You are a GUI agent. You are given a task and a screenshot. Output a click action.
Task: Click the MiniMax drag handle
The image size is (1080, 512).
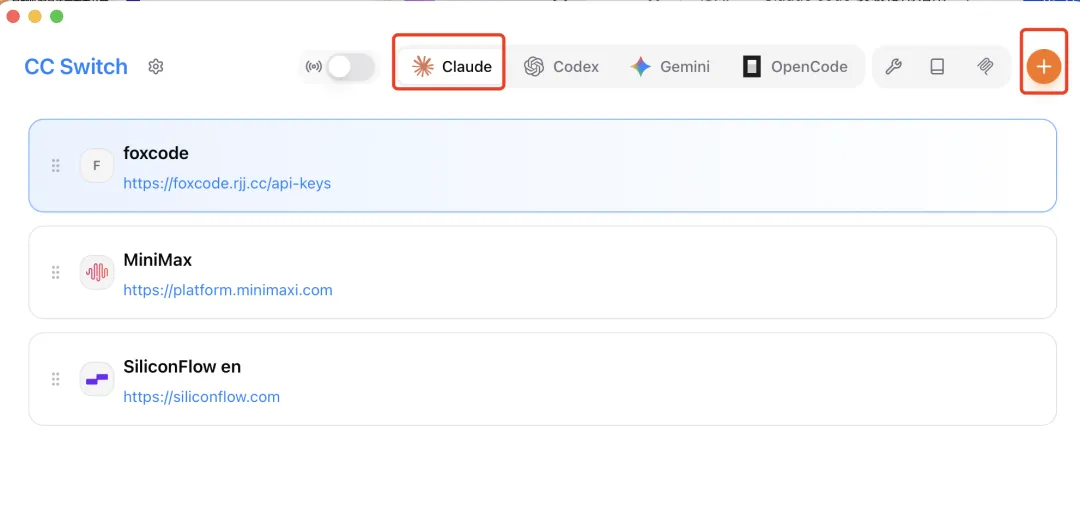click(56, 272)
